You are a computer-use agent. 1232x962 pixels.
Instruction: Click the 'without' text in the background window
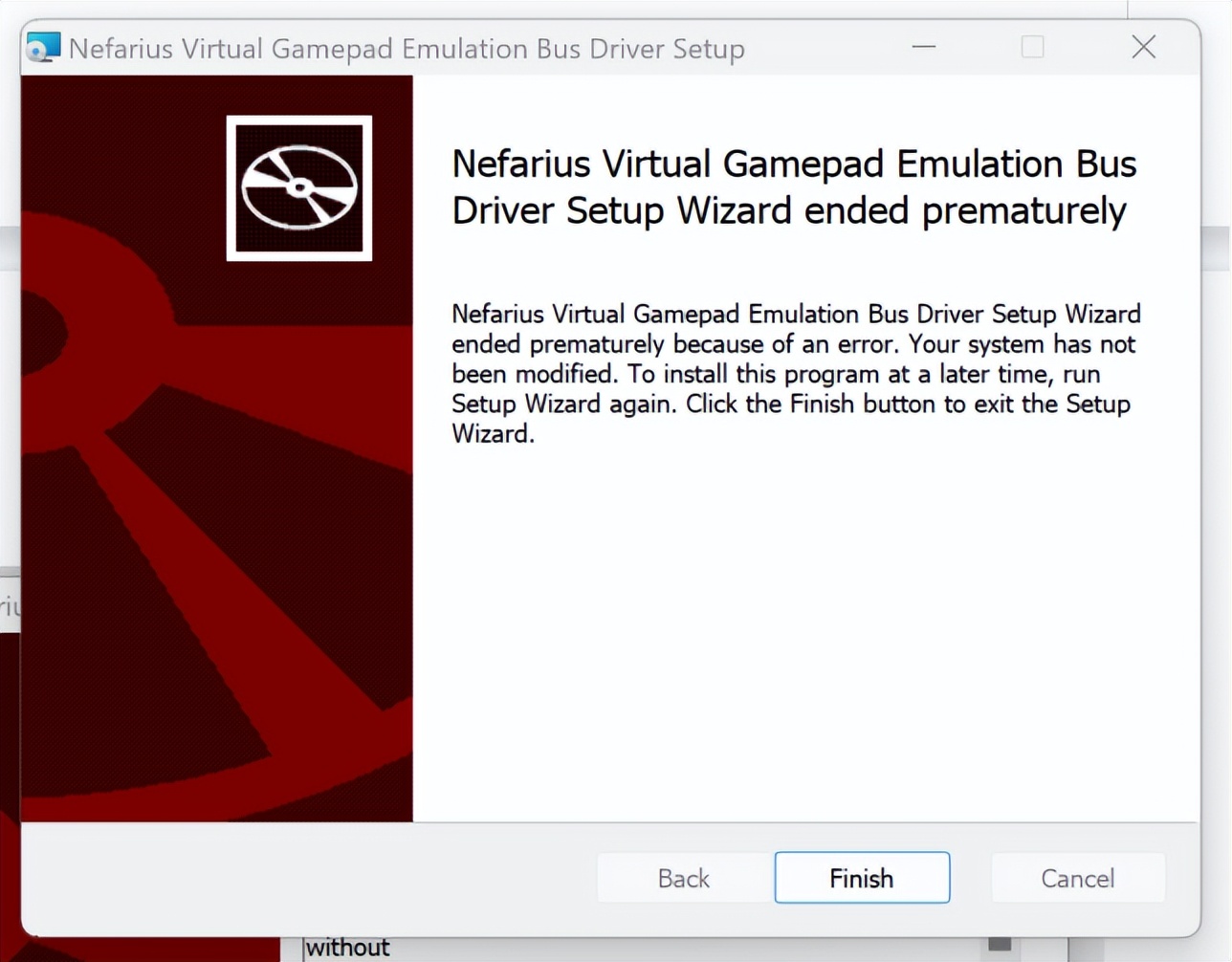click(347, 948)
